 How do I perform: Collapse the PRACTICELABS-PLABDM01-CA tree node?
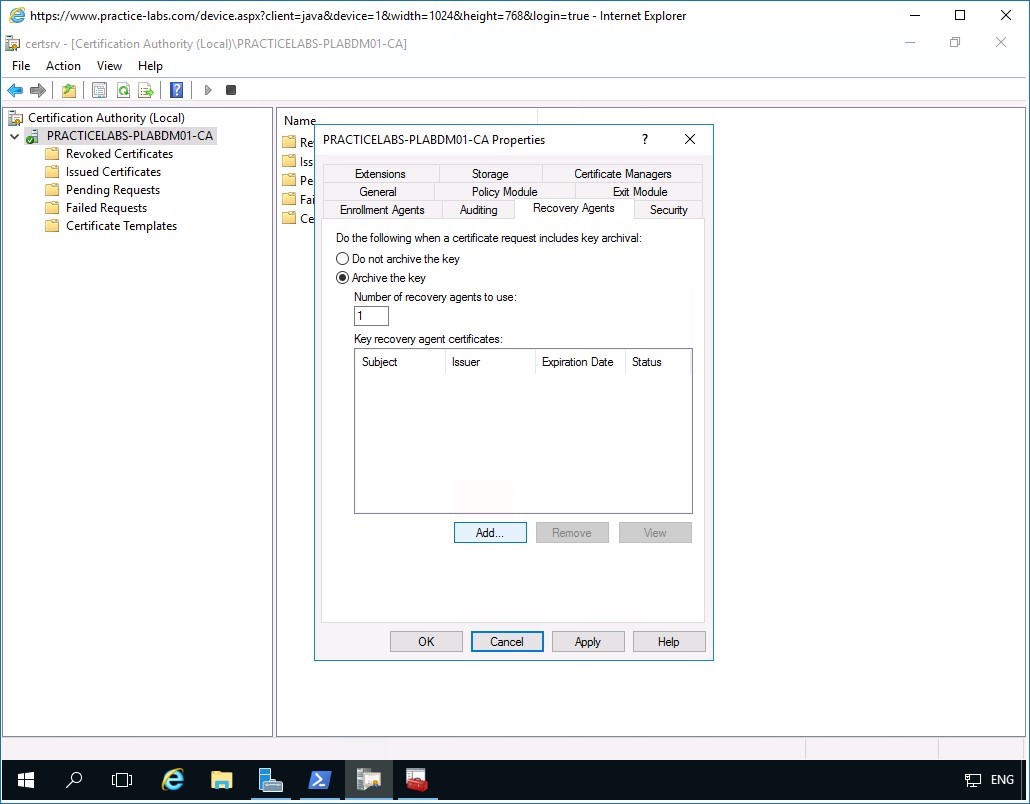pyautogui.click(x=14, y=135)
